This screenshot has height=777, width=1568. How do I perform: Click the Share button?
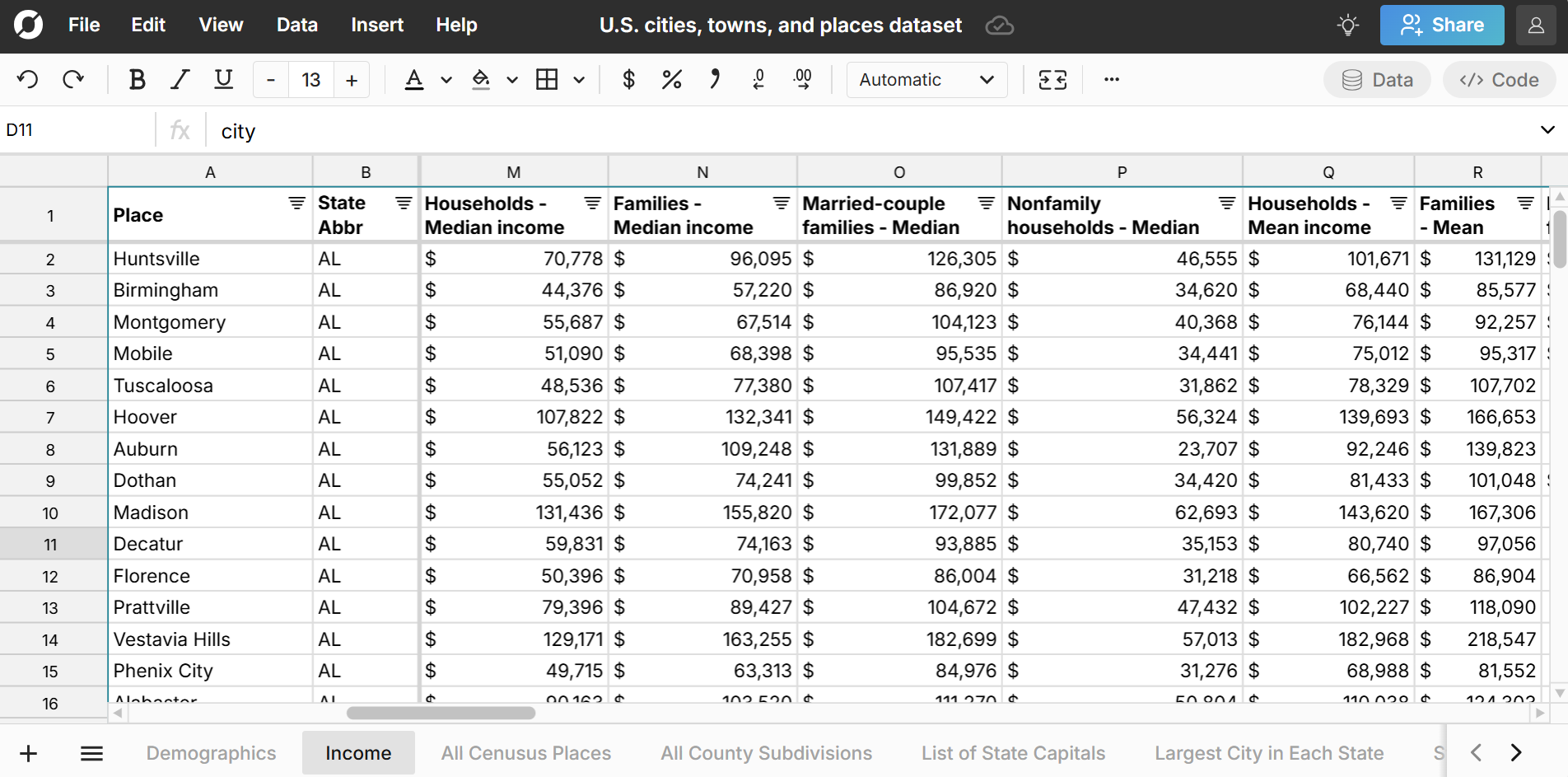pos(1441,25)
